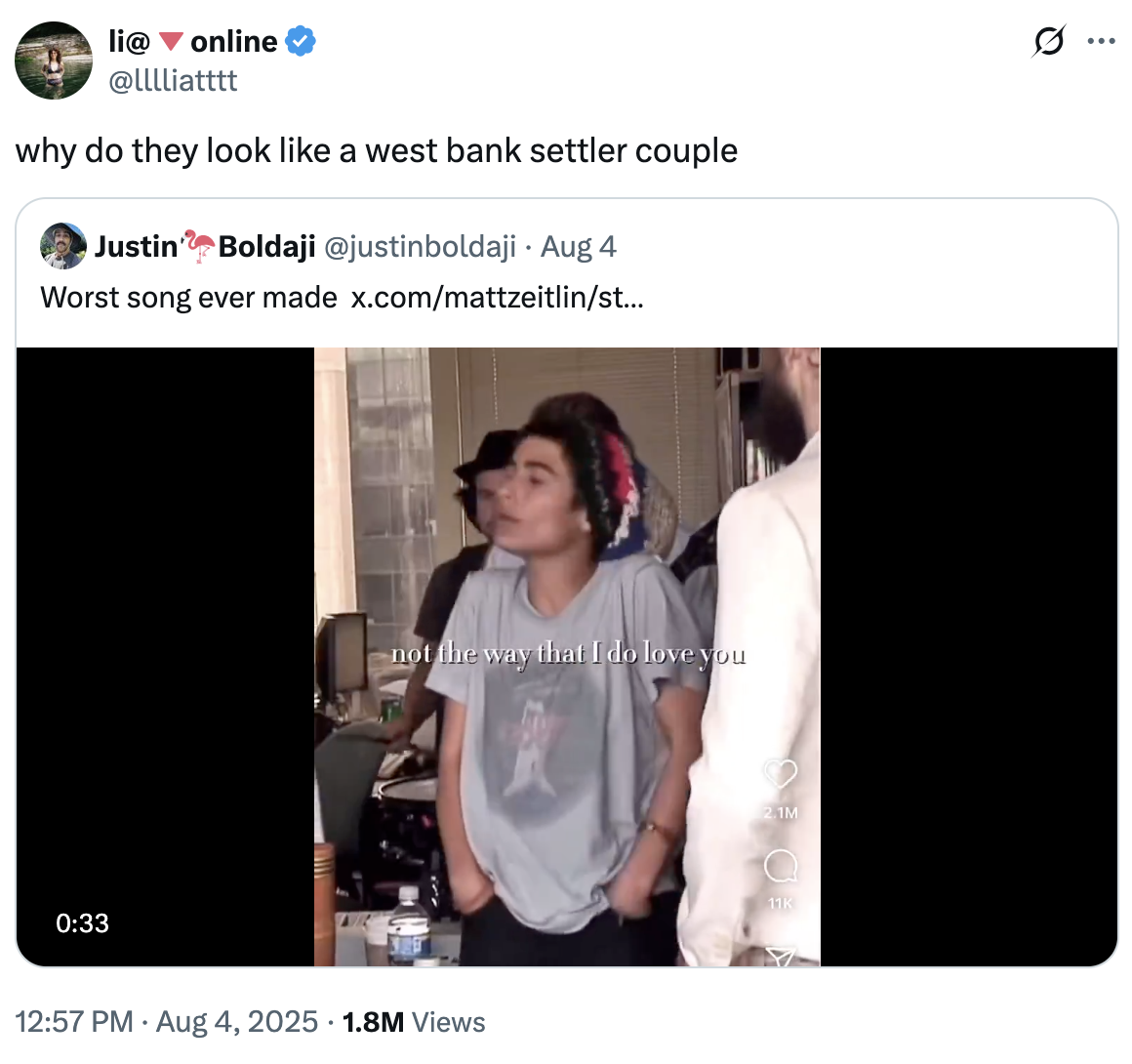Viewport: 1132px width, 1064px height.
Task: Open li@ online's profile avatar
Action: click(x=54, y=61)
